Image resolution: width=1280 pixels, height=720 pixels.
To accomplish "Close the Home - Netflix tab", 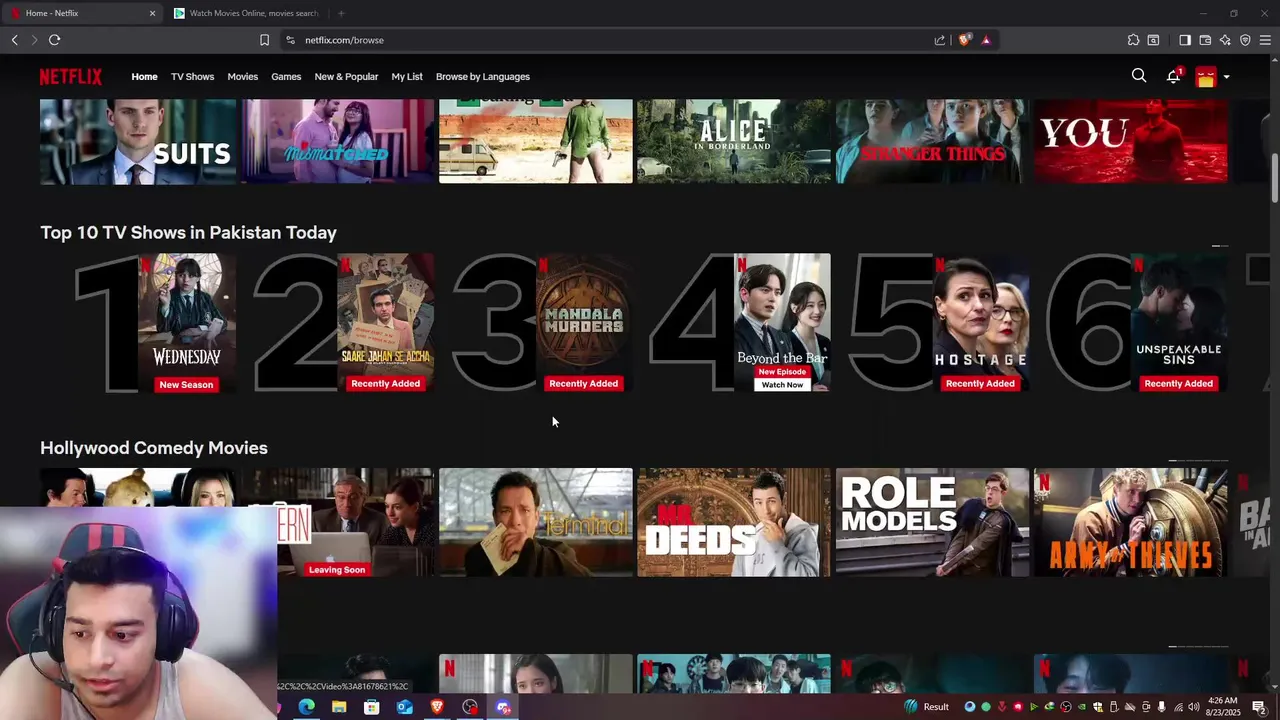I will pos(152,13).
